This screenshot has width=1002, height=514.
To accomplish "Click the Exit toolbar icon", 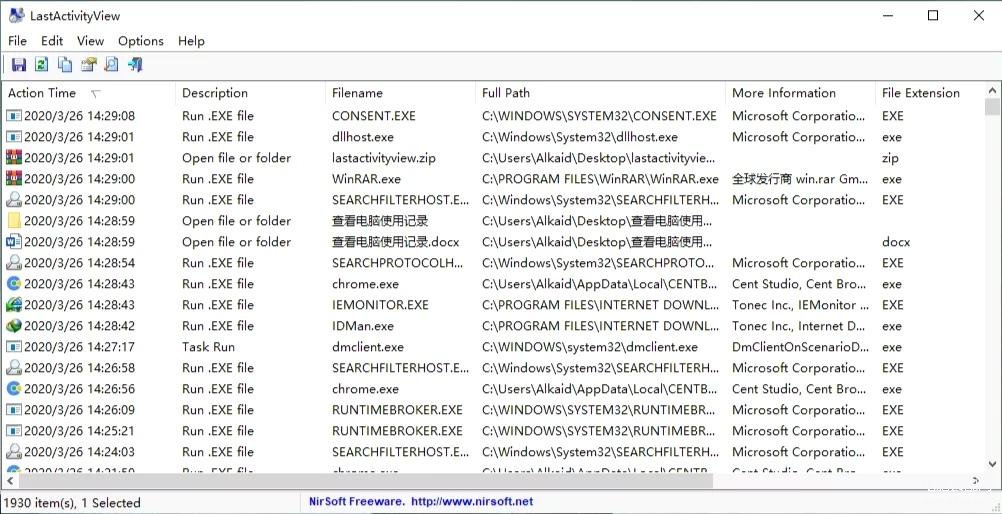I will tap(135, 65).
